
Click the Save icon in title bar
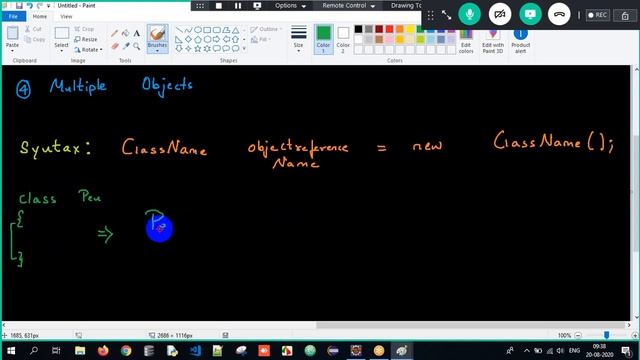[19, 6]
